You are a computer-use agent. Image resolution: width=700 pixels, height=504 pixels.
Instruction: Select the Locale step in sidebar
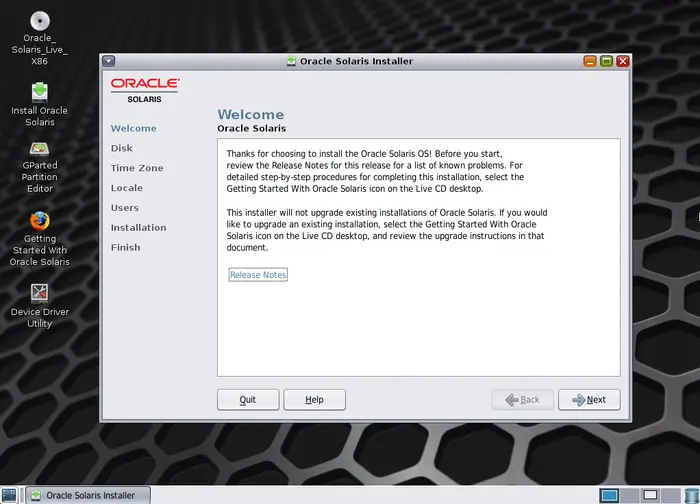(127, 188)
